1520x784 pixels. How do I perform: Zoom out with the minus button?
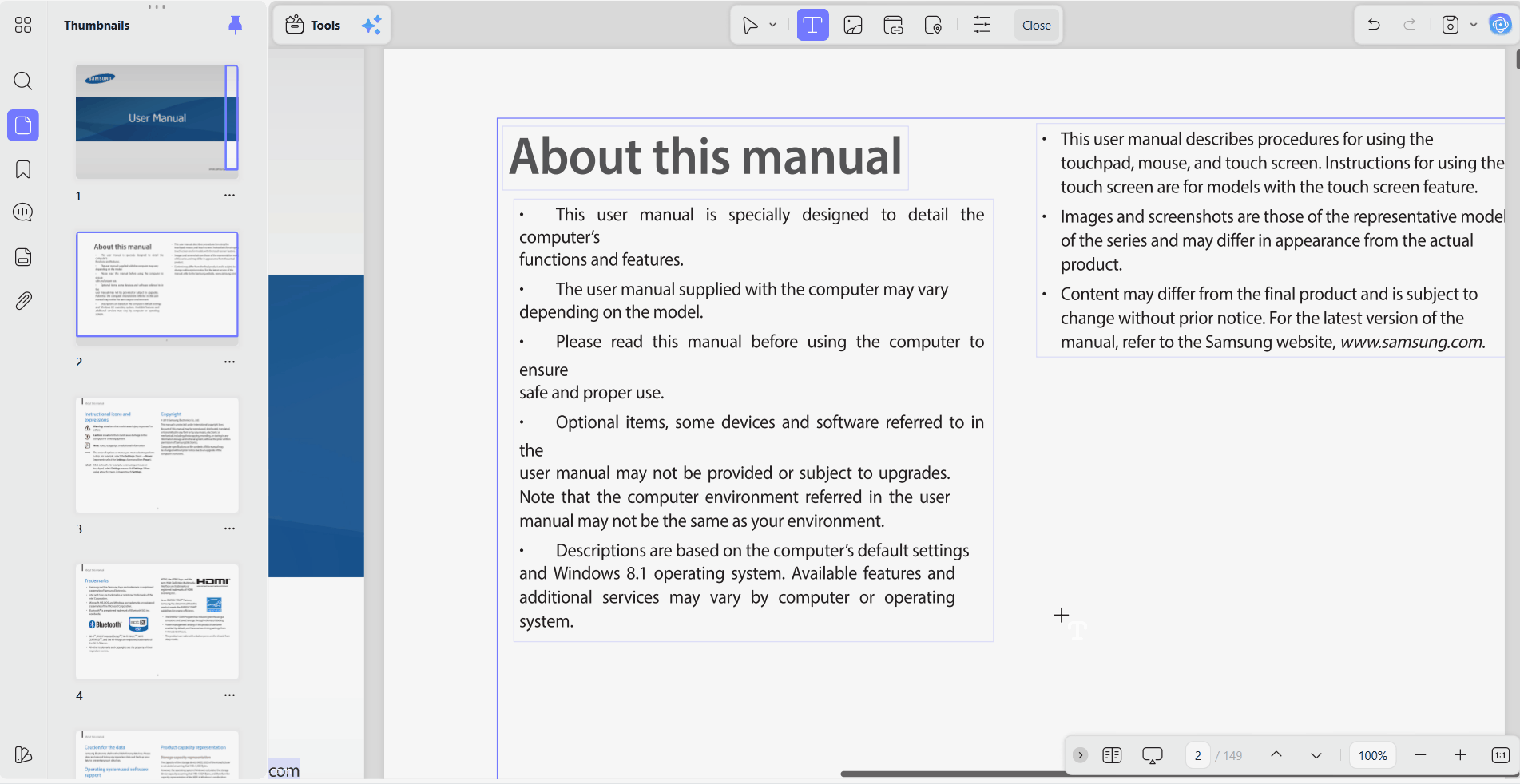(x=1420, y=755)
